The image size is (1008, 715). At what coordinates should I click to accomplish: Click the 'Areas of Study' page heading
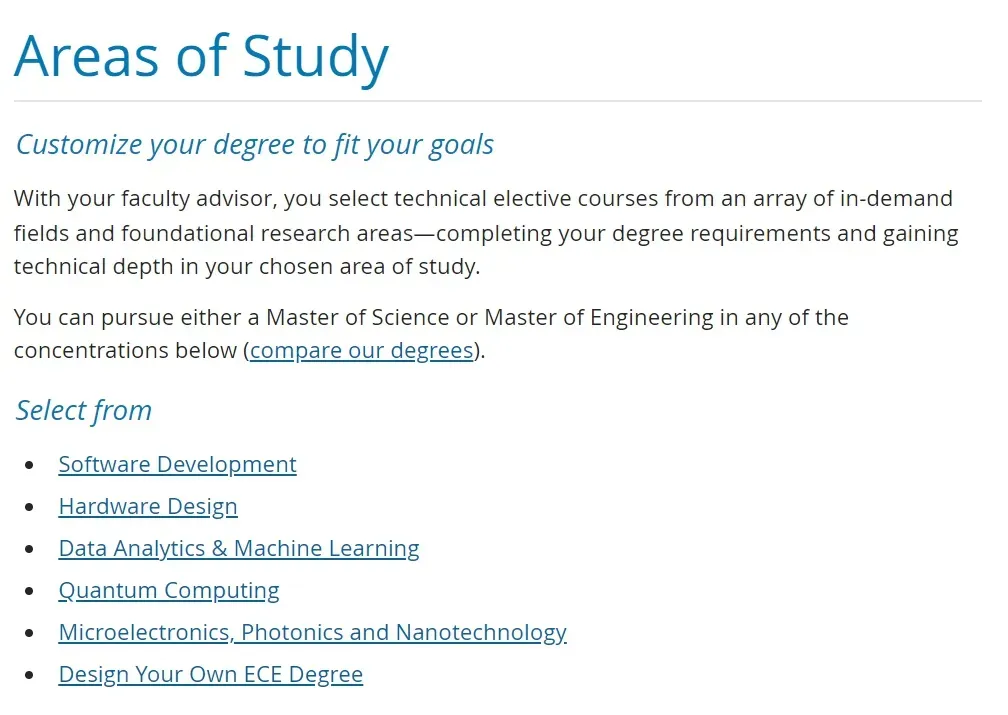(x=201, y=56)
